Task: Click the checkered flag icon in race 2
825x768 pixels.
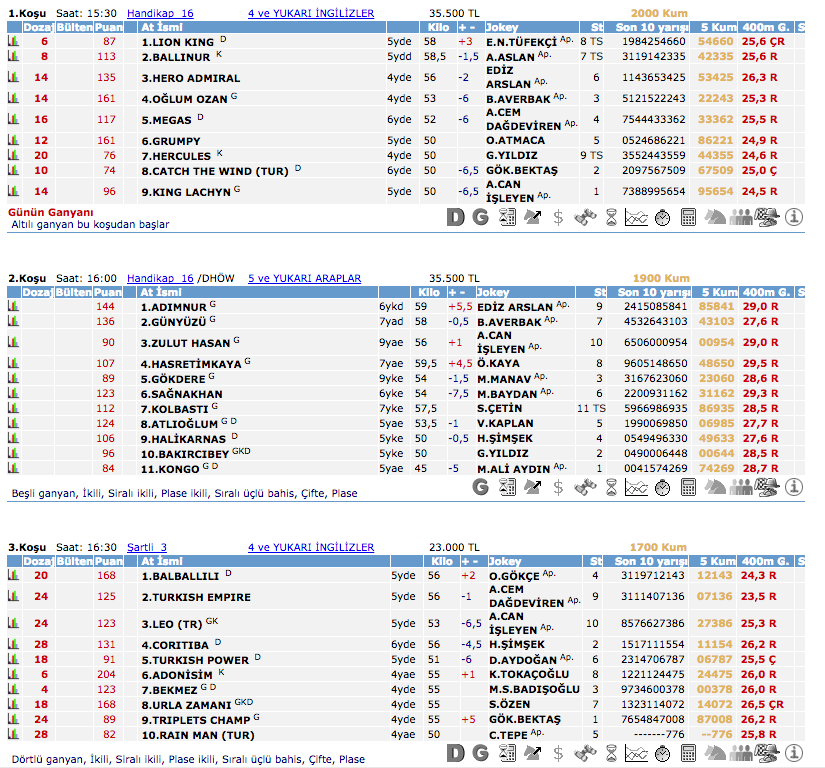Action: coord(767,487)
